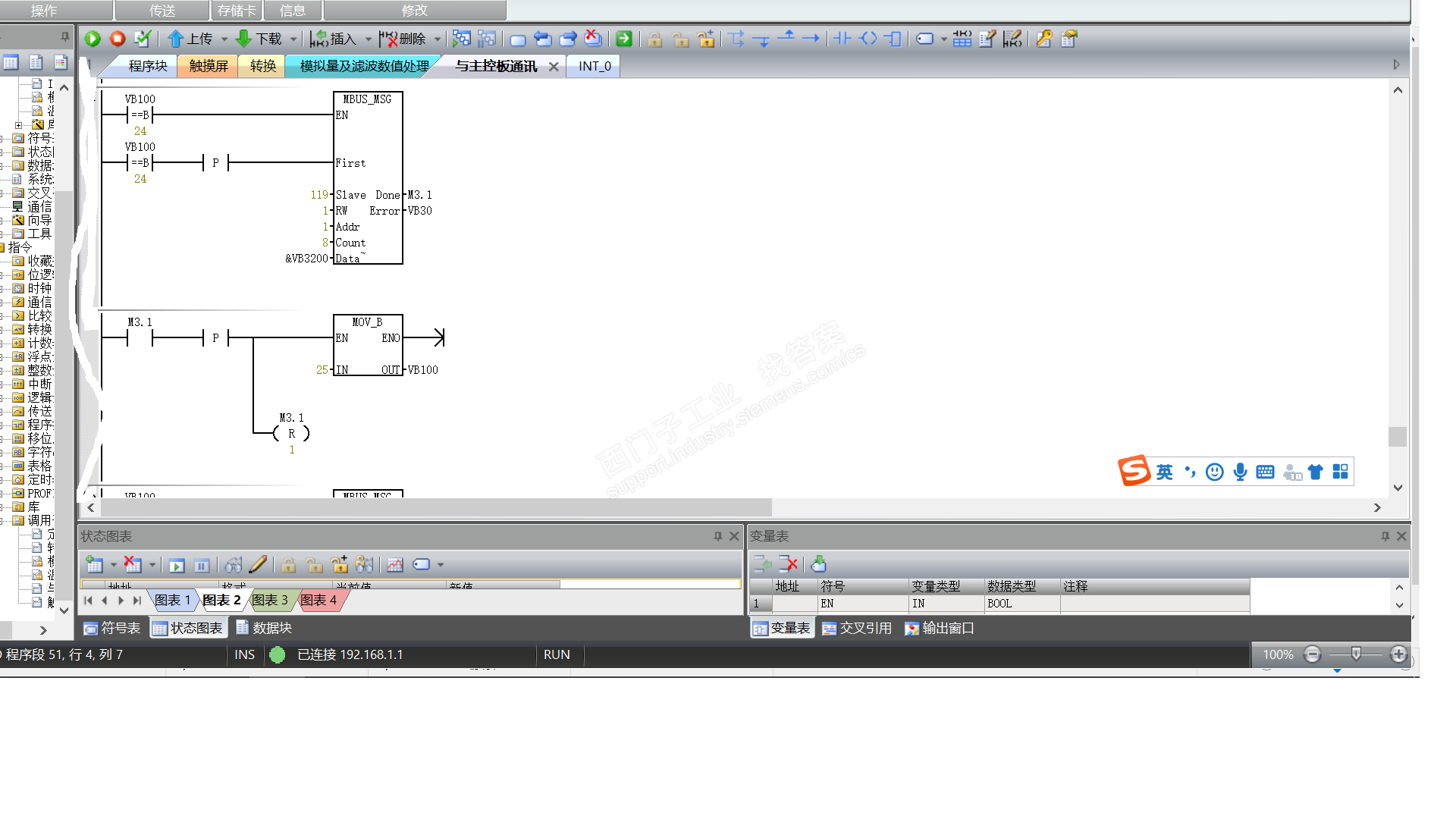
Task: Toggle pin on the 状态图表 panel
Action: [x=717, y=536]
